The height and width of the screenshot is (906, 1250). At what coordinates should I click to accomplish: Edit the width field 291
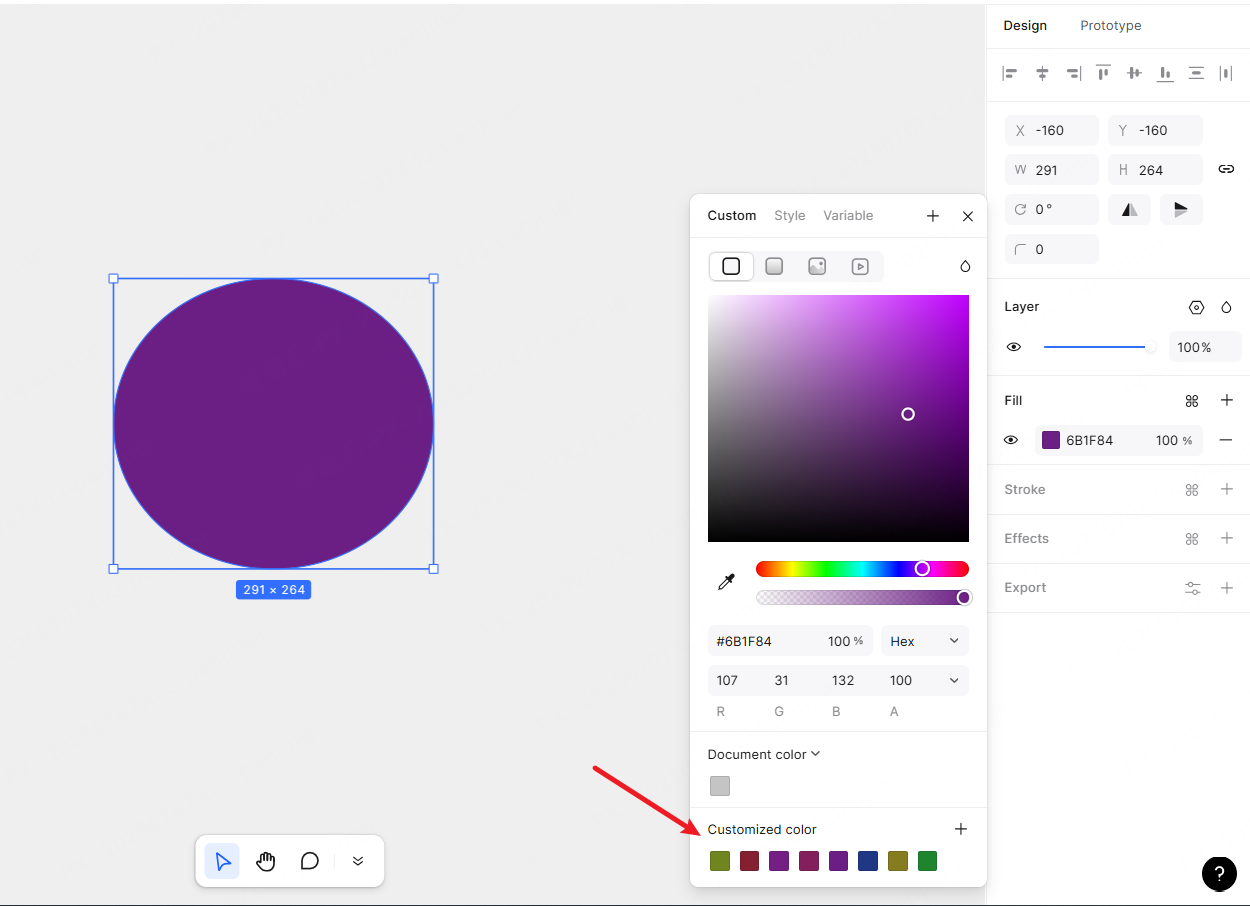coord(1052,170)
